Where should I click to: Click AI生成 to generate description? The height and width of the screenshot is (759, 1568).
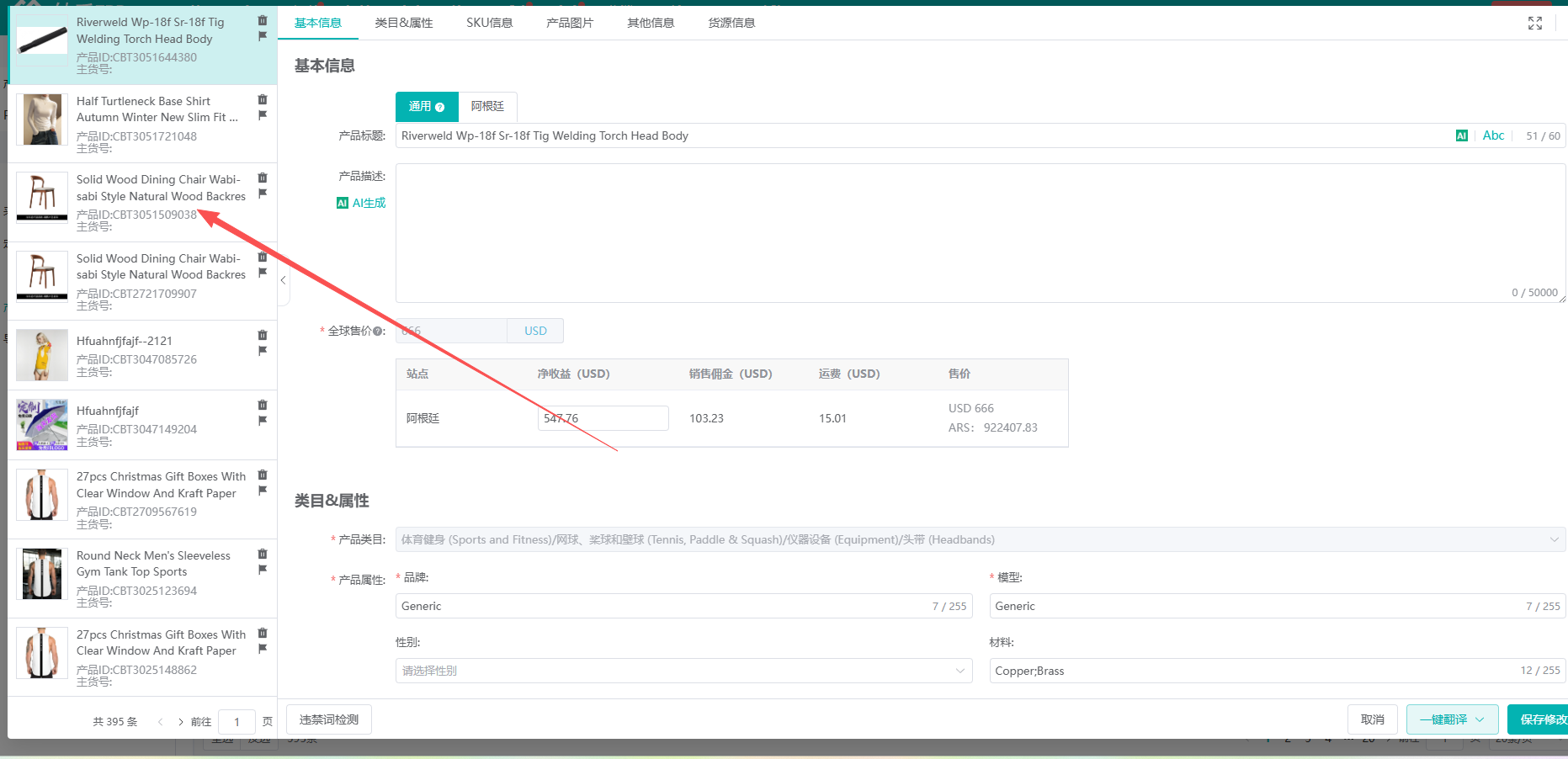pos(362,203)
